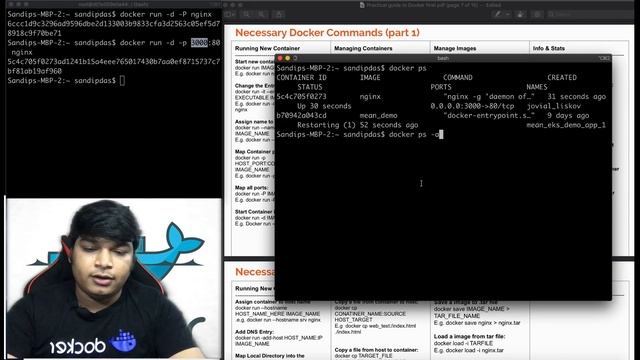Viewport: 640px width, 360px height.
Task: Click container ID 'b70942a043cd' in front terminal
Action: coord(301,116)
